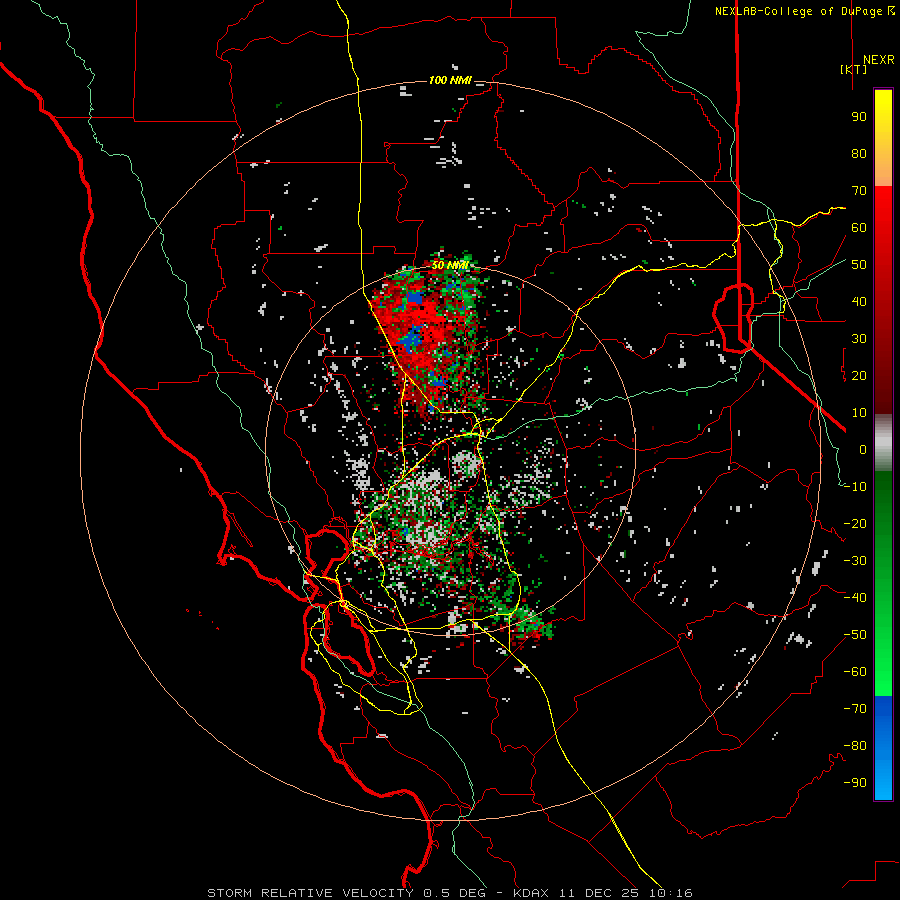Click the [KT] units label

click(x=853, y=69)
